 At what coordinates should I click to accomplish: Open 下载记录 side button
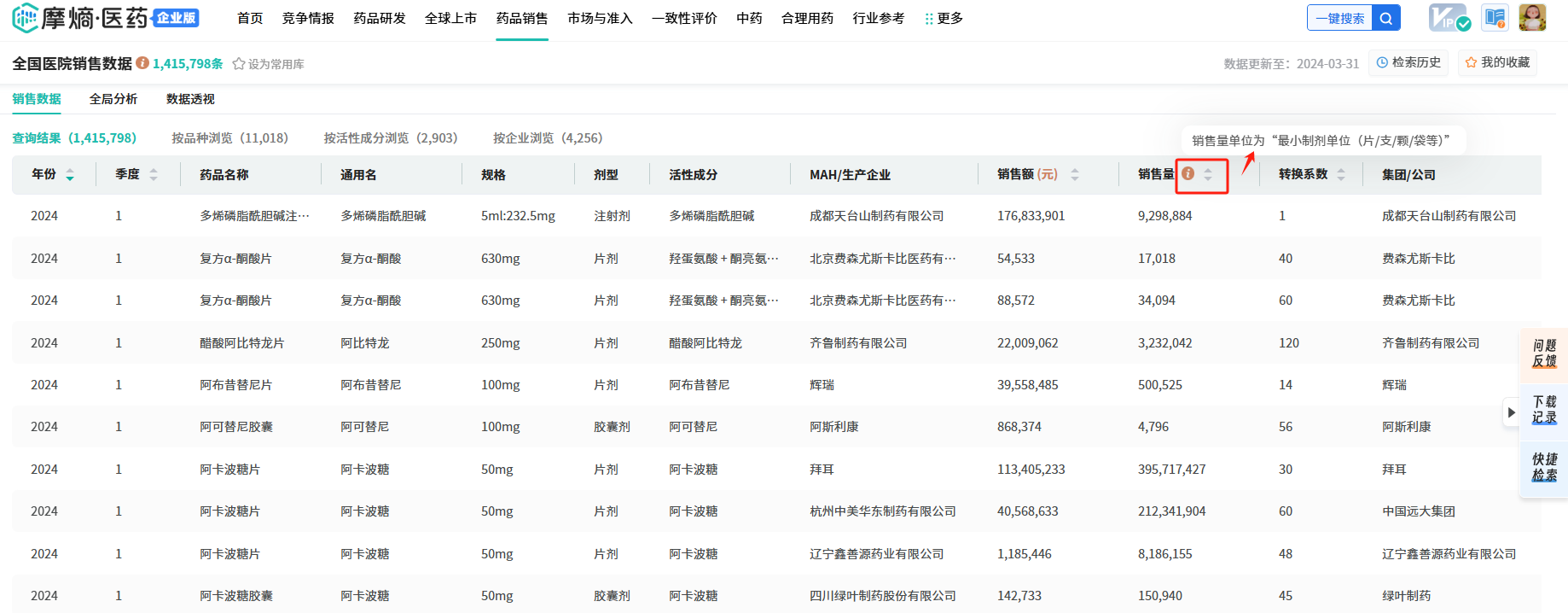(x=1544, y=410)
